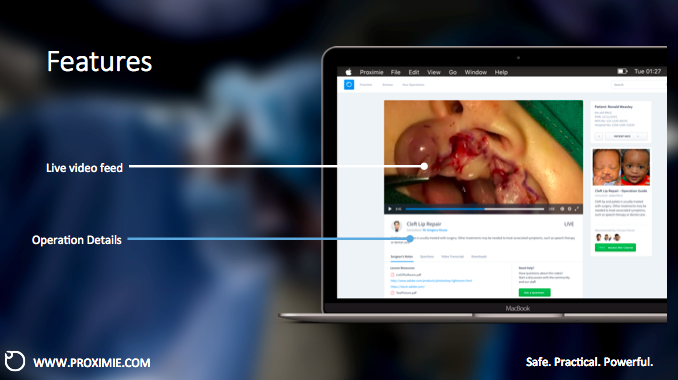The image size is (678, 380).
Task: Check the battery status icon
Action: click(622, 71)
